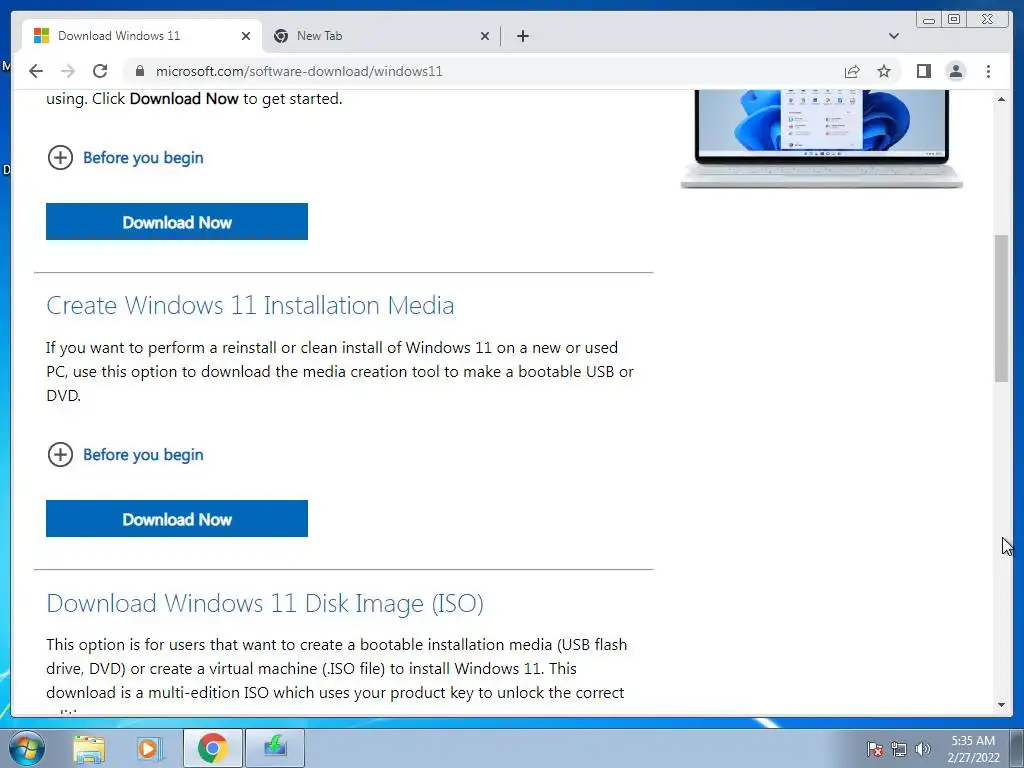Open the tab search dropdown arrow

[x=894, y=36]
